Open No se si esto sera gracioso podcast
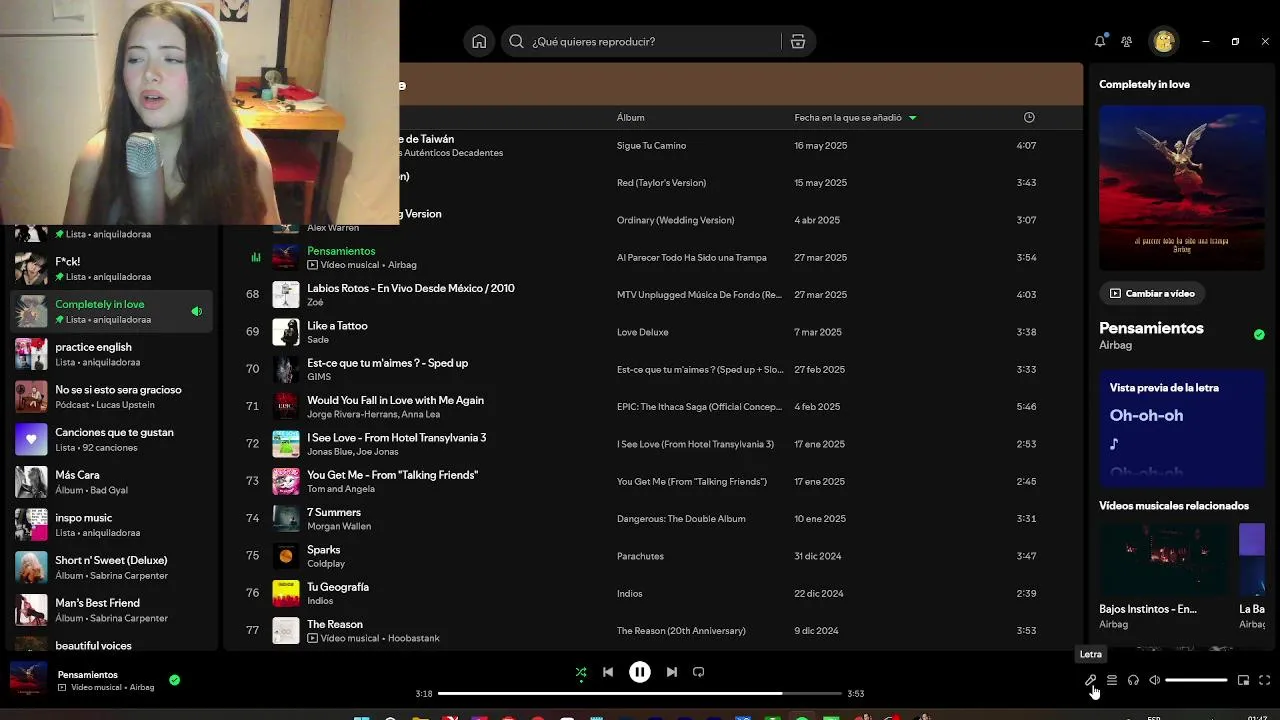1280x720 pixels. pyautogui.click(x=111, y=397)
